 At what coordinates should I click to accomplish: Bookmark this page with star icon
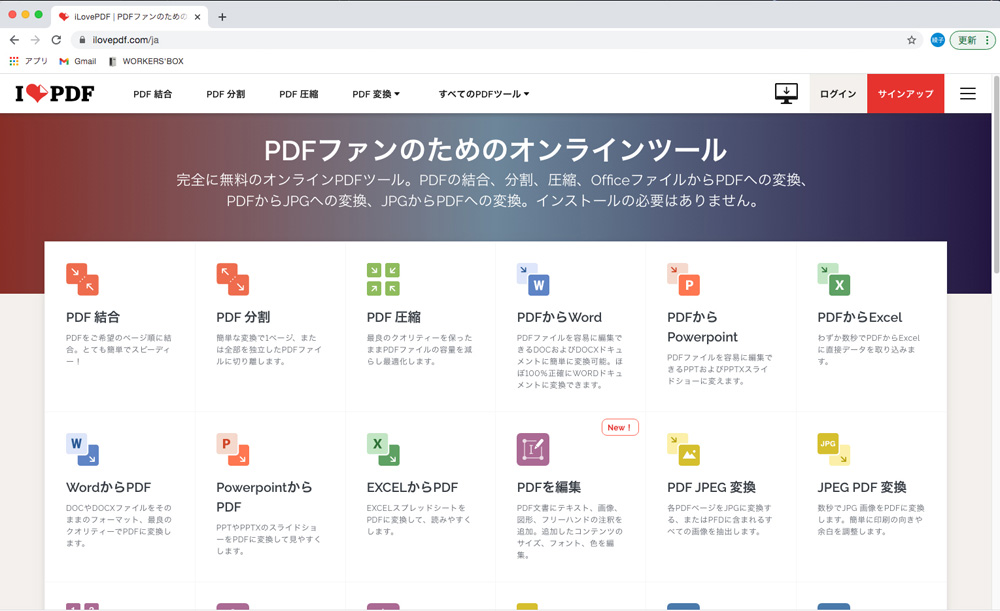911,40
